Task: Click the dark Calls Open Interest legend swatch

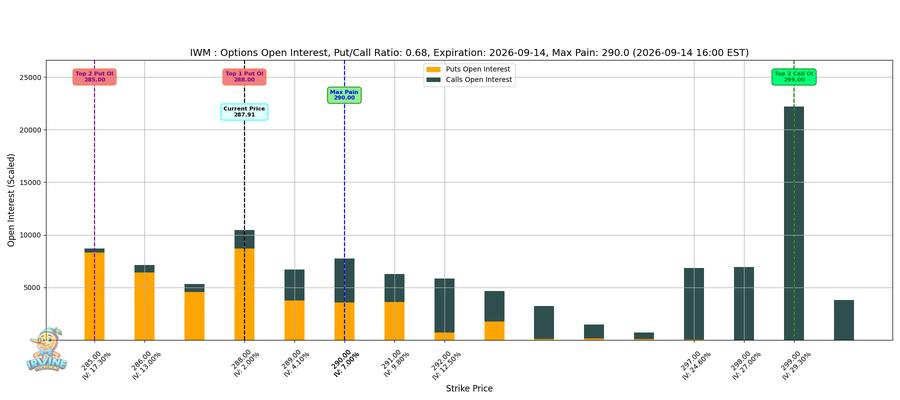Action: (433, 80)
